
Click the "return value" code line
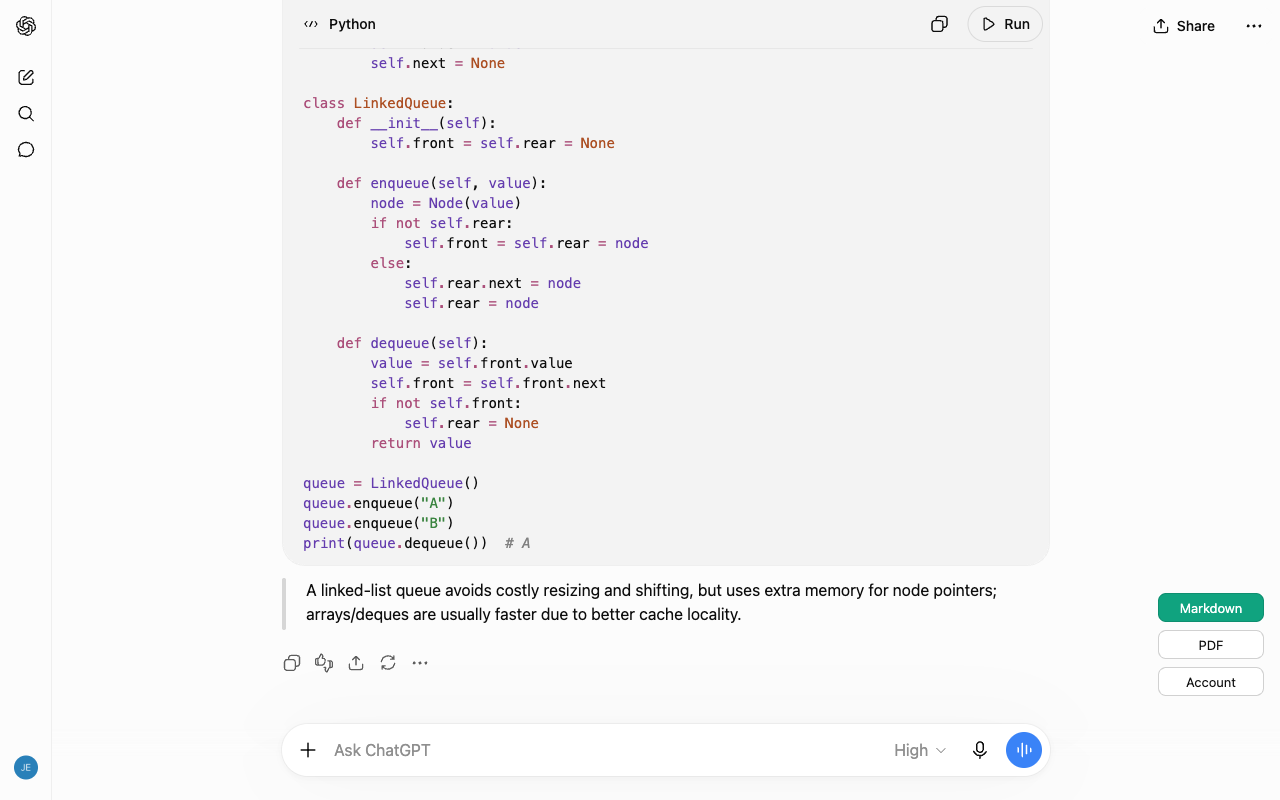tap(421, 443)
